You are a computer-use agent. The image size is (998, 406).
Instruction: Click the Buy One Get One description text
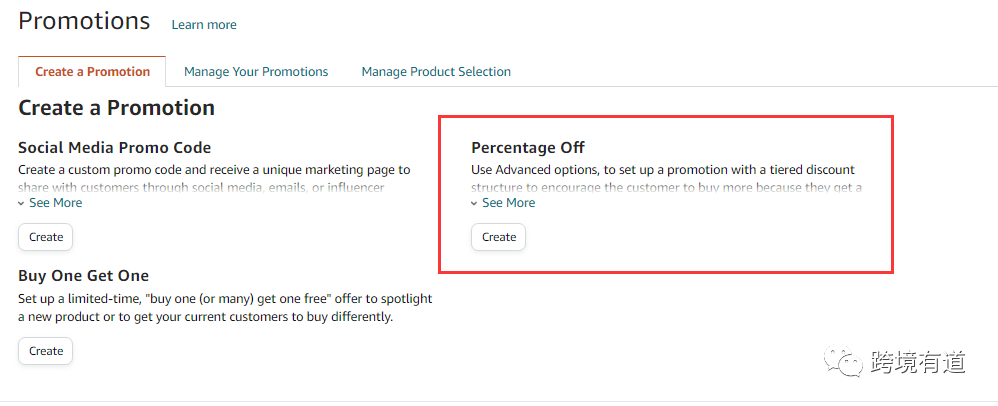[225, 307]
